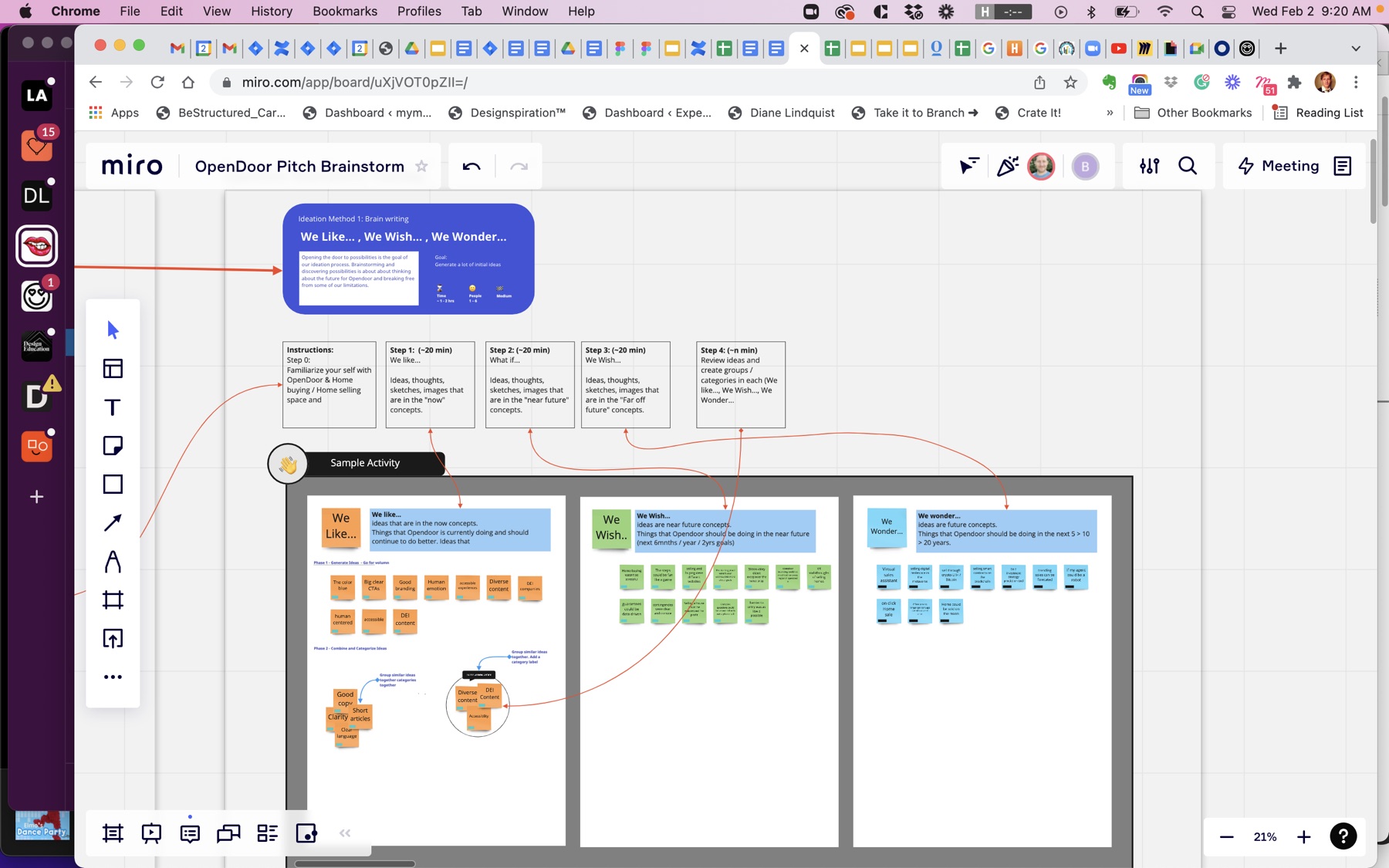Image resolution: width=1389 pixels, height=868 pixels.
Task: Select the Sticky note tool
Action: point(113,446)
